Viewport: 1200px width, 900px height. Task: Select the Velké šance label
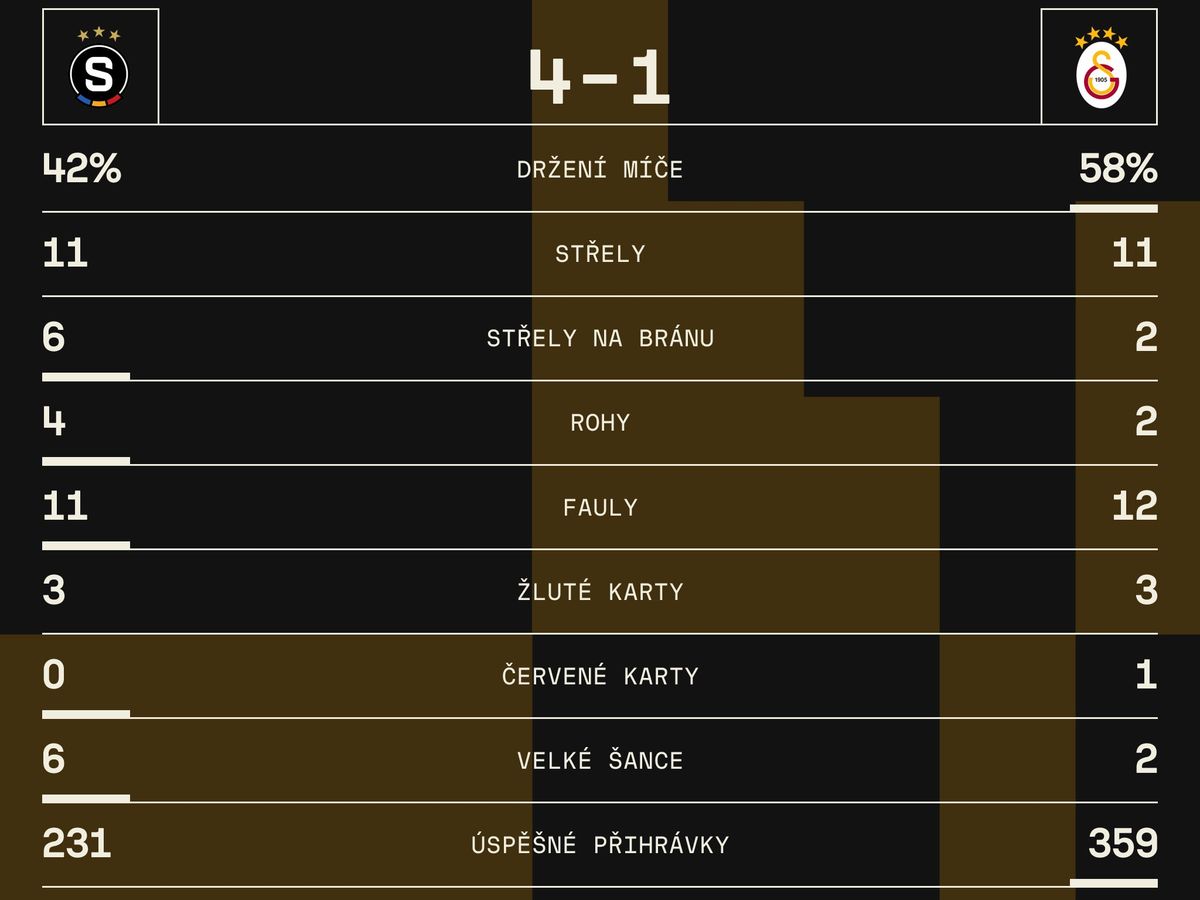pyautogui.click(x=600, y=760)
